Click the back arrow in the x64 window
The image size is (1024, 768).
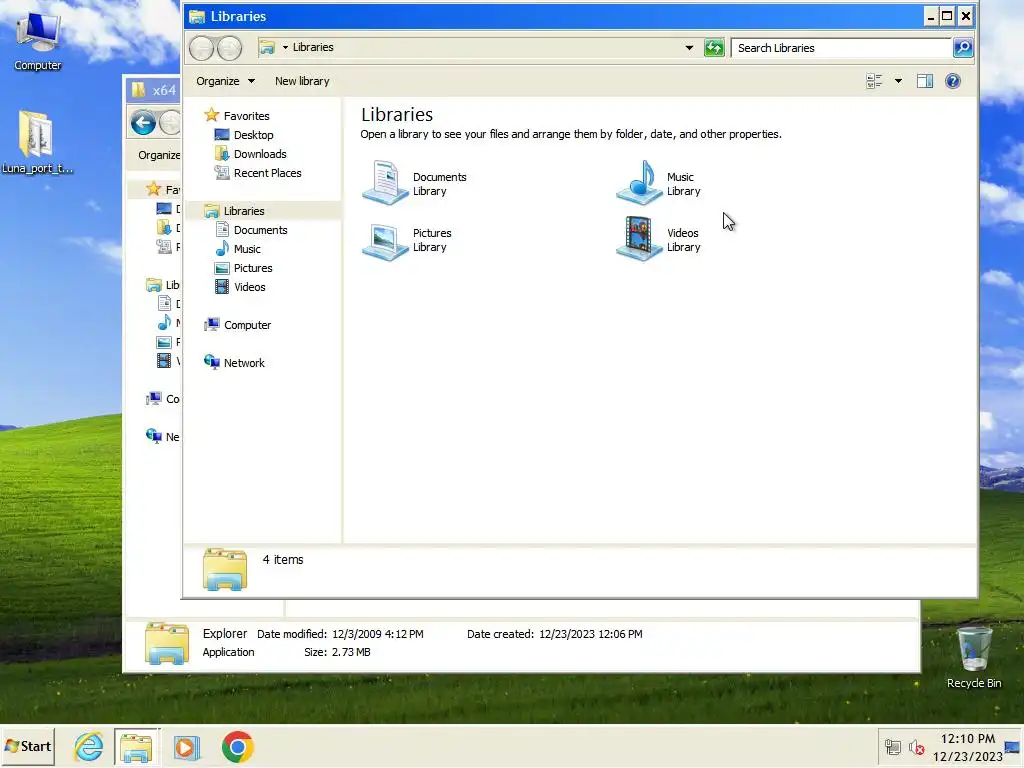point(143,123)
